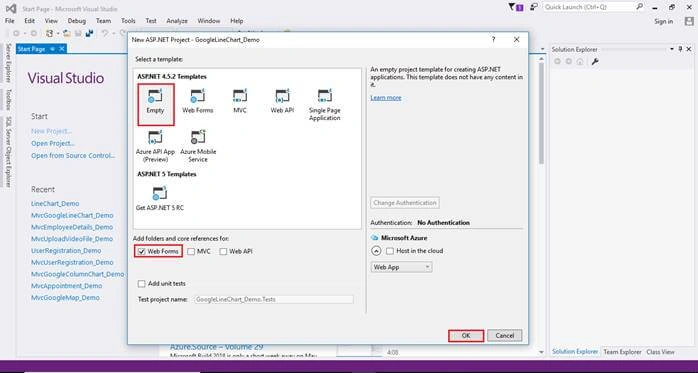Click Open Project link on Start Page
Viewport: 698px width, 373px height.
pos(53,143)
